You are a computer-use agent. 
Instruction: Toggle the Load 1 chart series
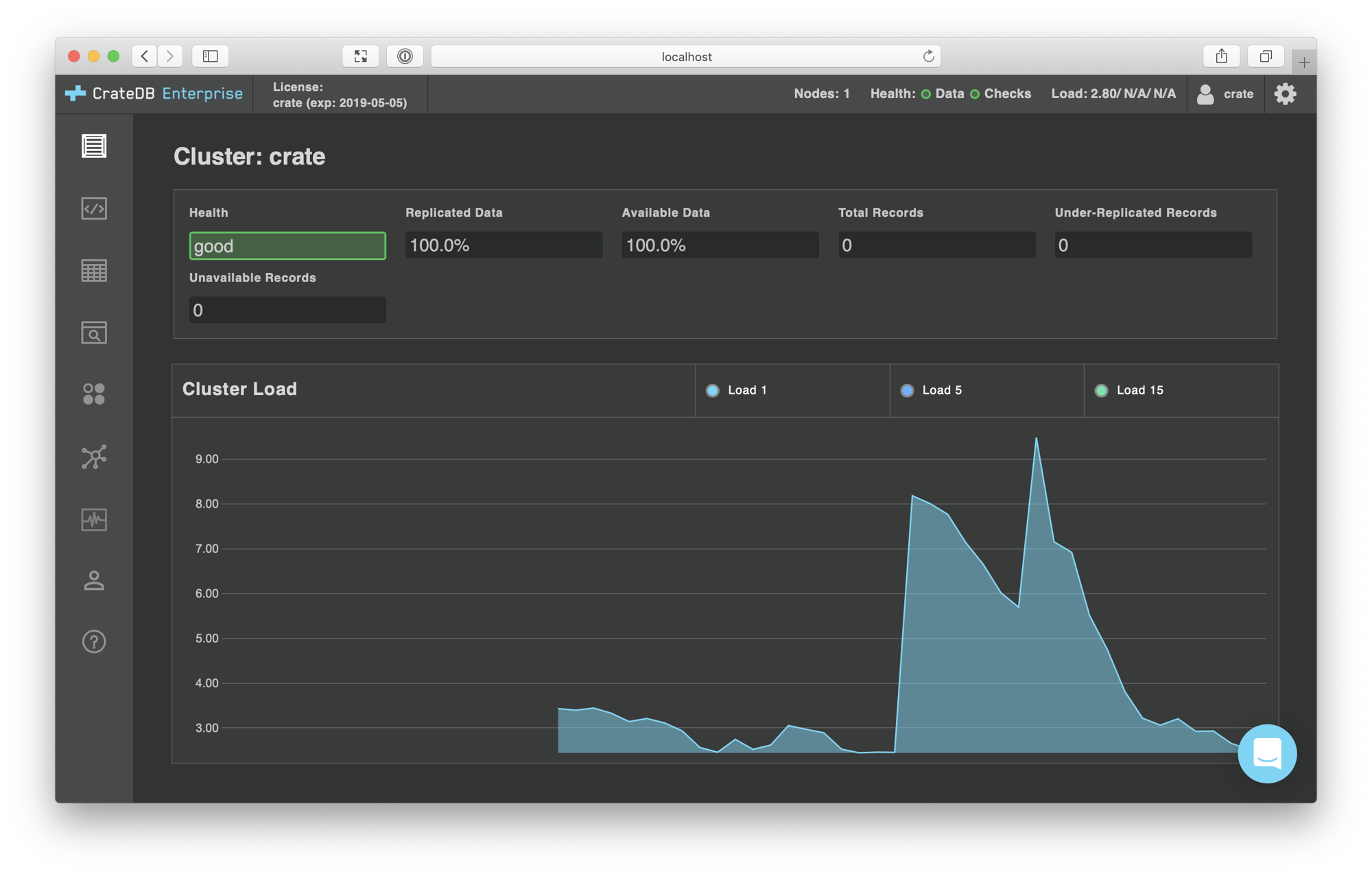click(737, 390)
